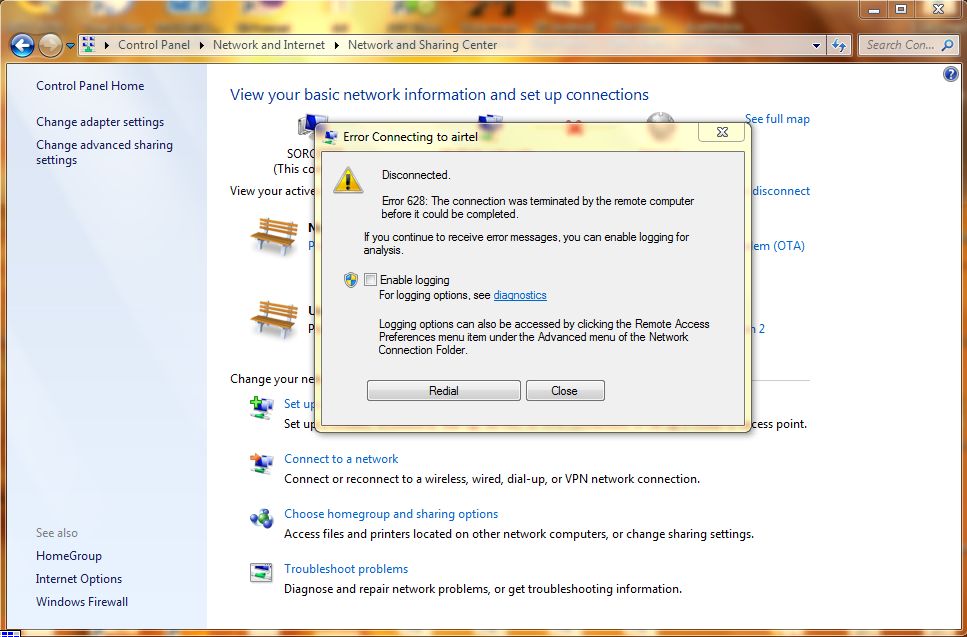Open Change adapter settings
Viewport: 967px width, 637px height.
[100, 122]
